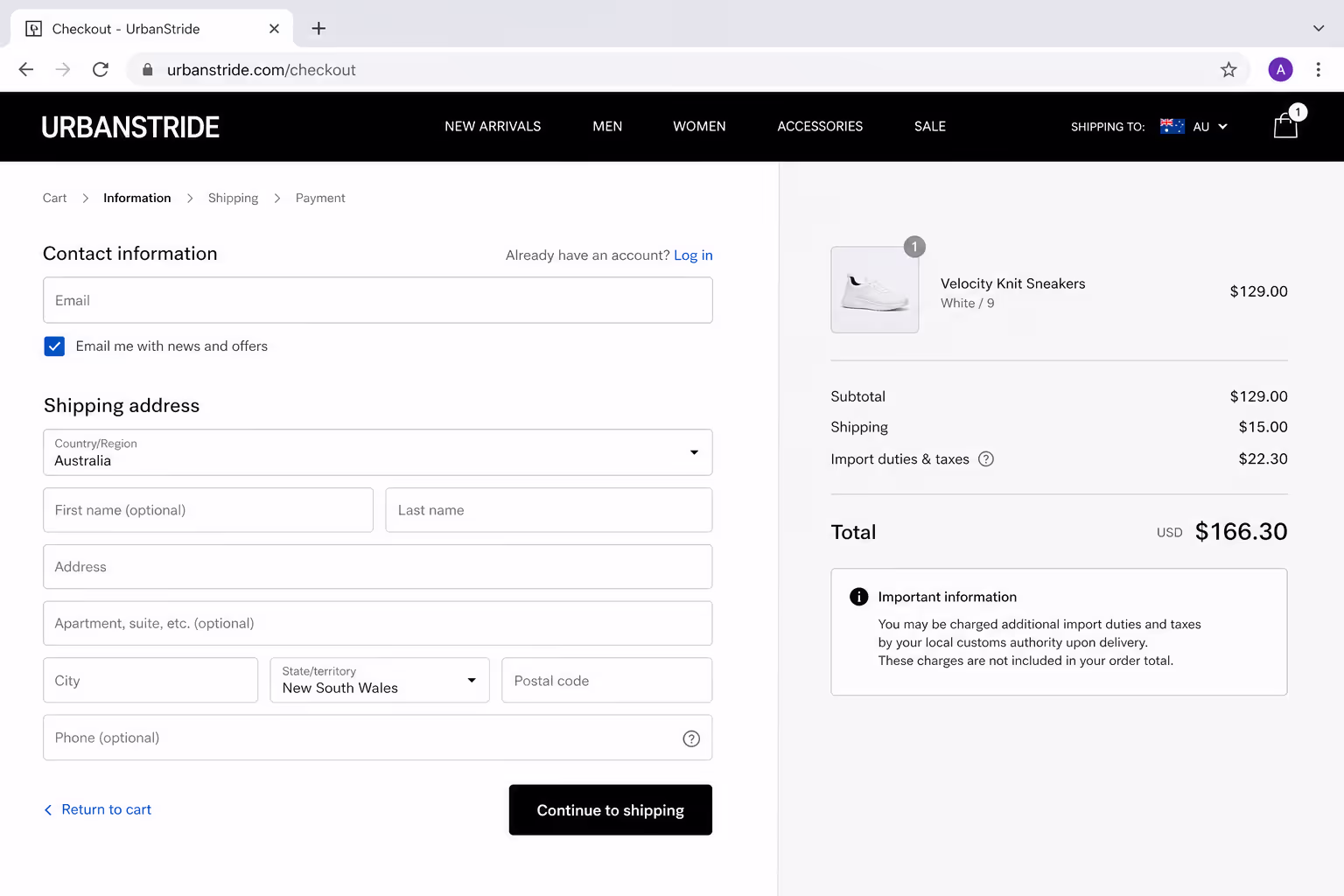The width and height of the screenshot is (1344, 896).
Task: Focus the City field
Action: 150,680
